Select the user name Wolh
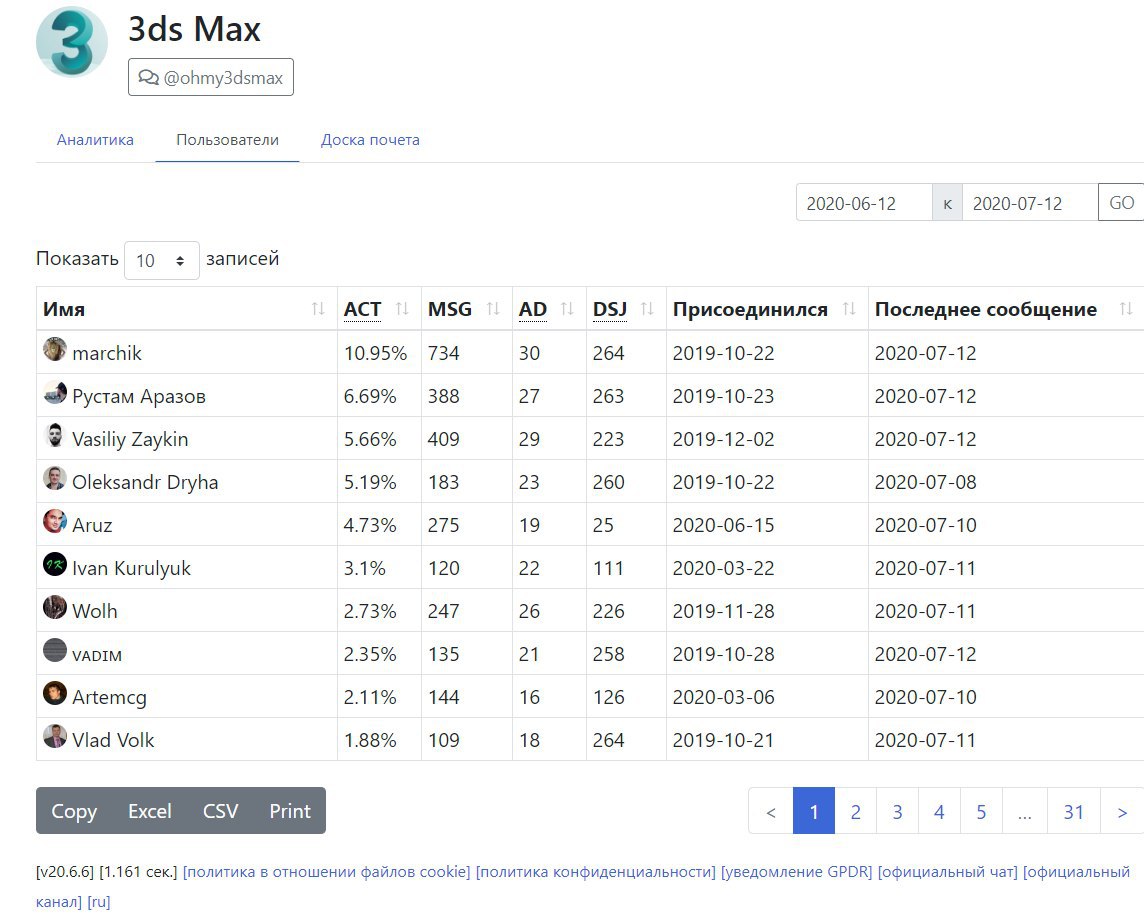The width and height of the screenshot is (1144, 916). 95,612
